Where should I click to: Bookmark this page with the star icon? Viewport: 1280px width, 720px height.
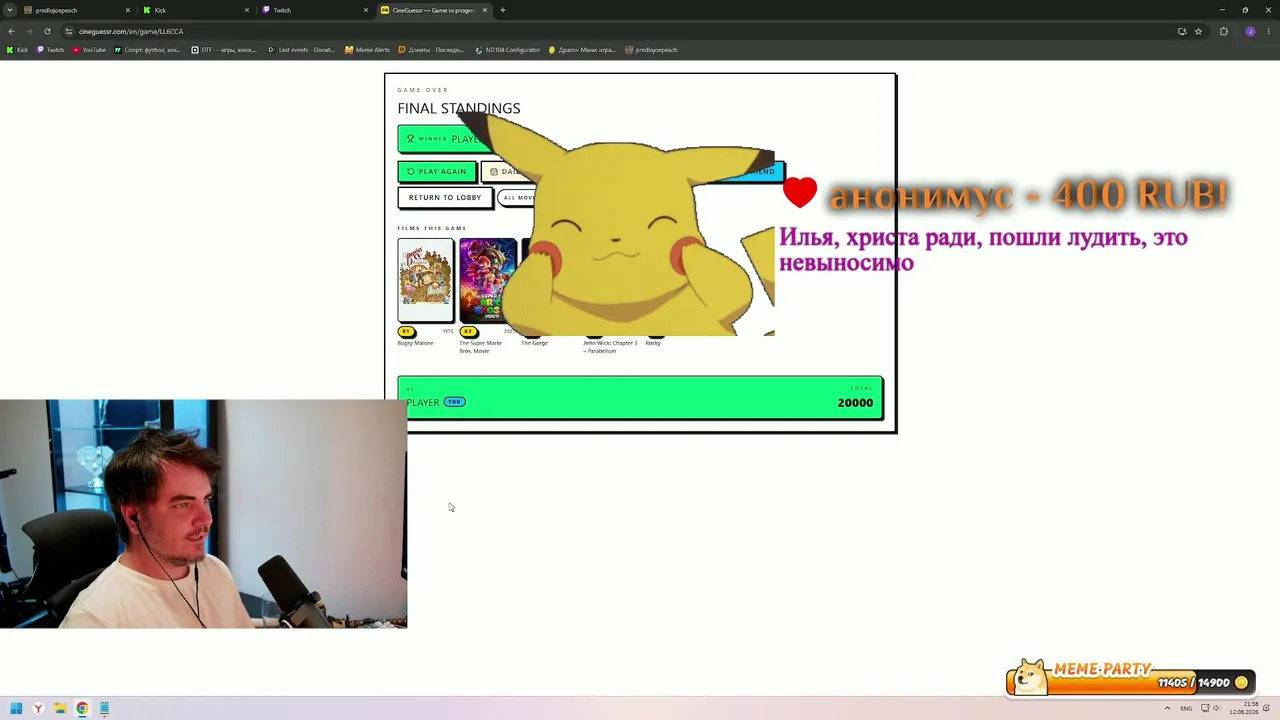pyautogui.click(x=1198, y=31)
